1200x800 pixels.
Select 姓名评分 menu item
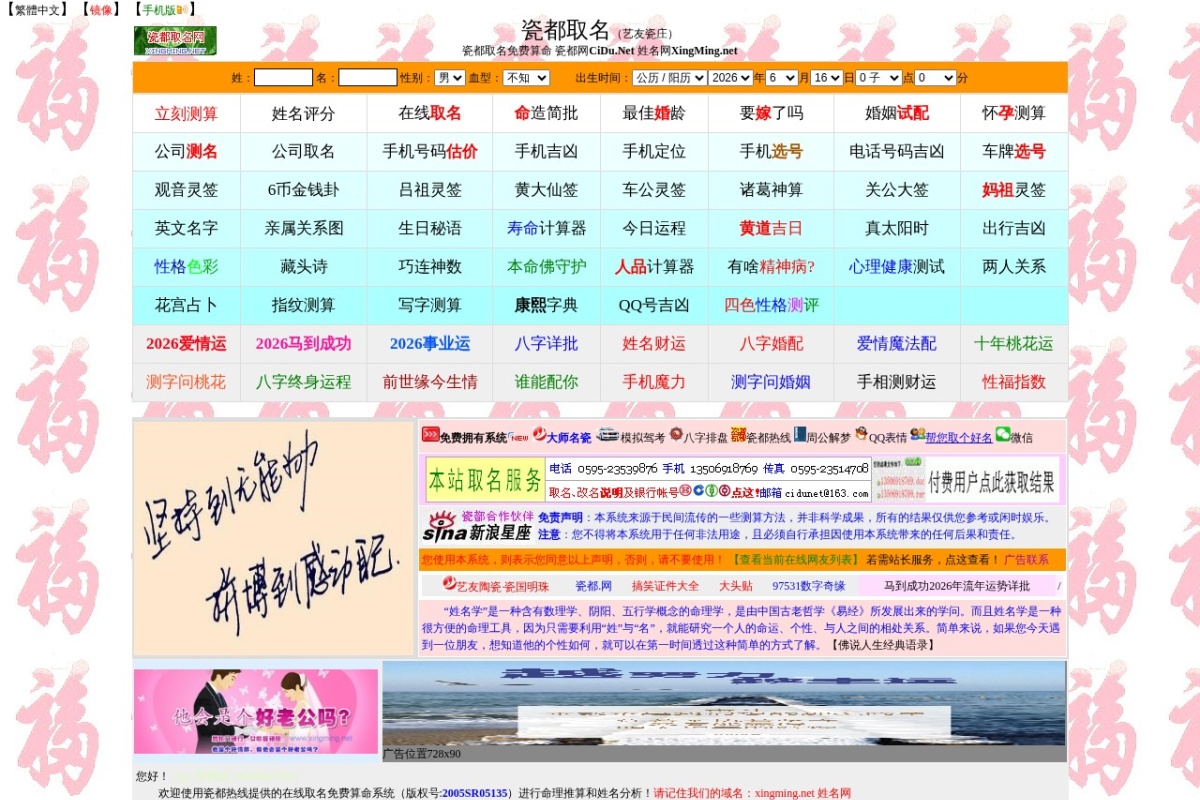[303, 113]
